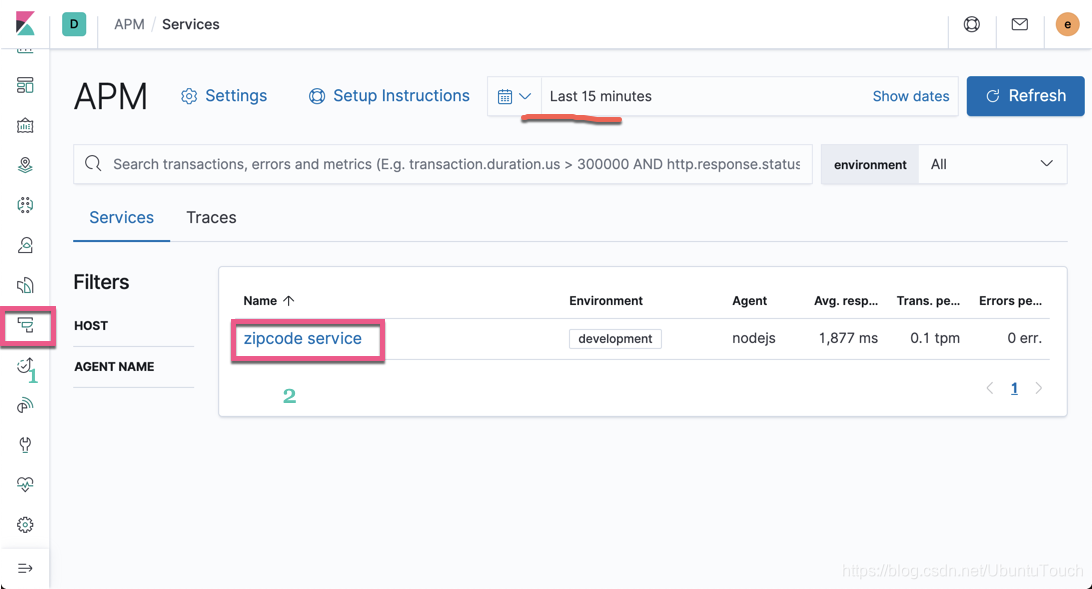1092x589 pixels.
Task: Open the Uptime icon in sidebar
Action: (x=25, y=365)
